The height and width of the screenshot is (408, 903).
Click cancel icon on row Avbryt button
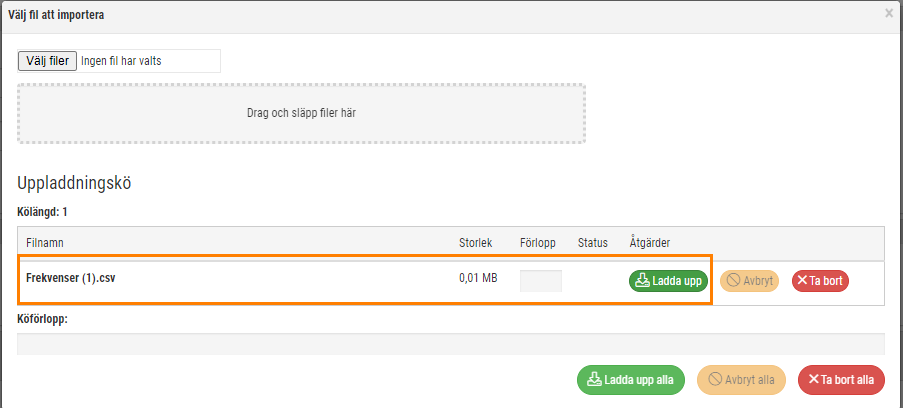(733, 281)
